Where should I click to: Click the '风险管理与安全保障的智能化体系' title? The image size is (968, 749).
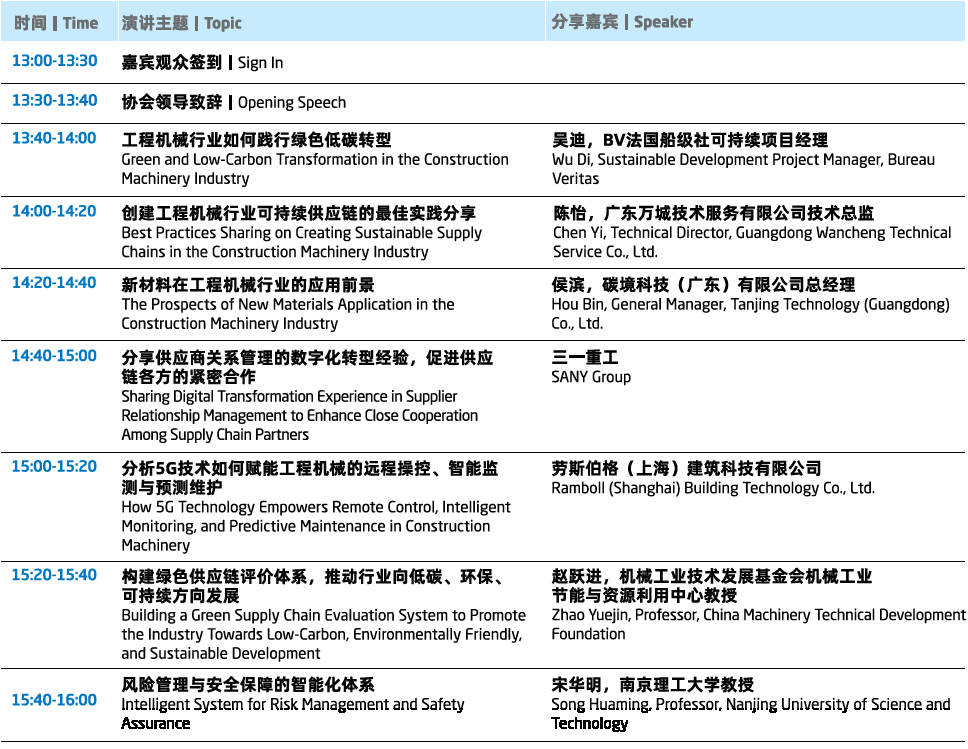click(x=248, y=685)
